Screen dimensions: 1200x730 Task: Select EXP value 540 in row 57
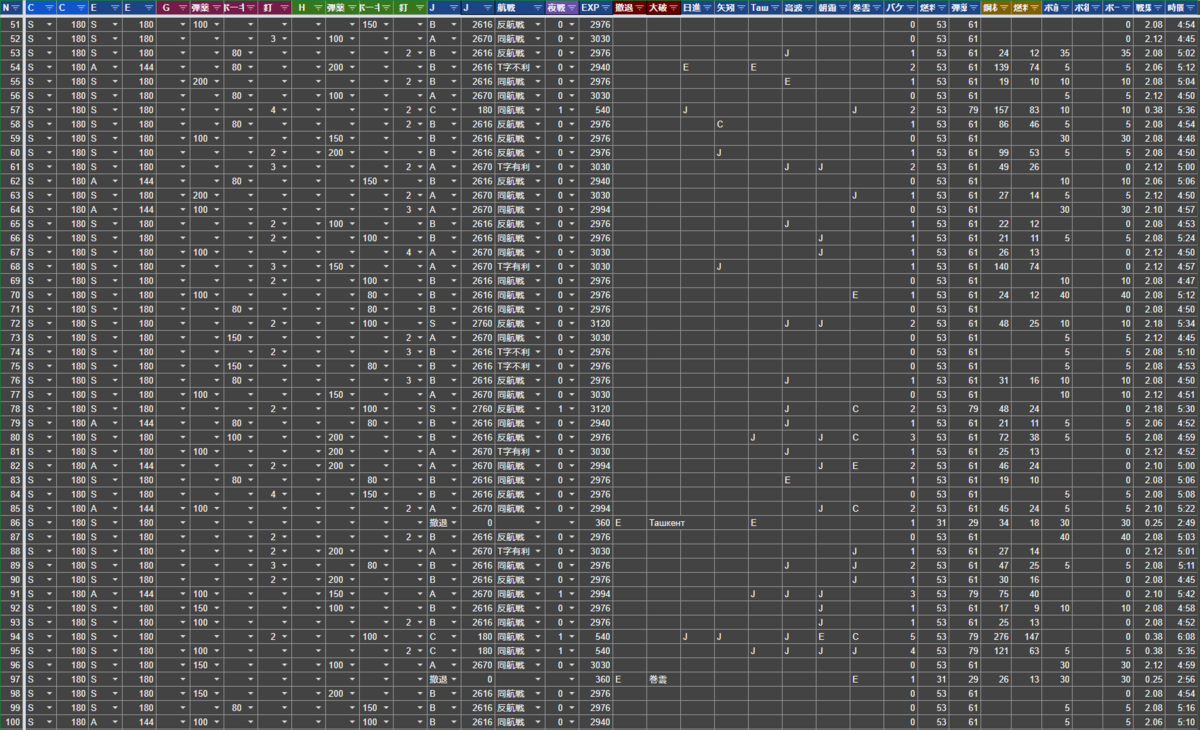coord(596,109)
